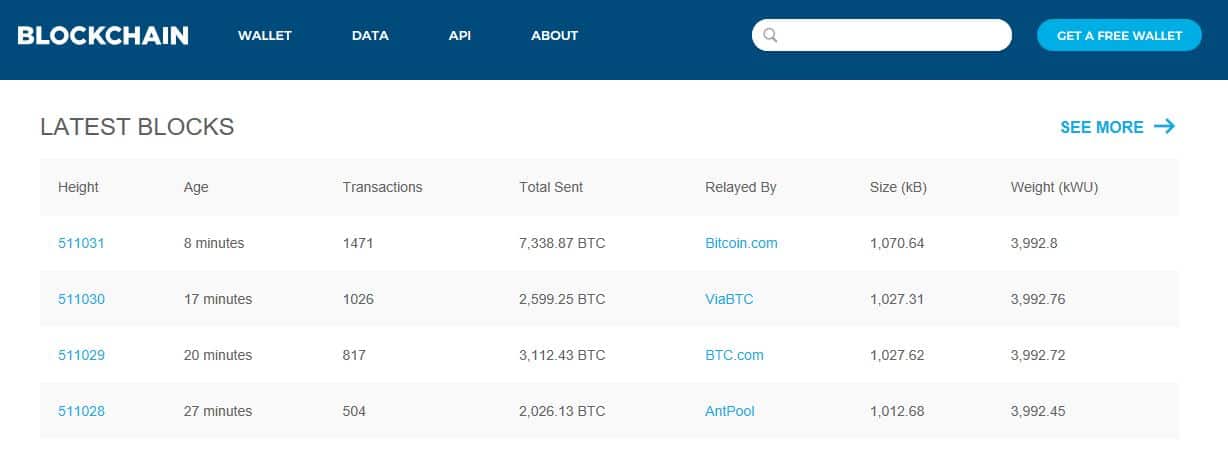The height and width of the screenshot is (466, 1228).
Task: Open the ABOUT menu
Action: click(555, 35)
